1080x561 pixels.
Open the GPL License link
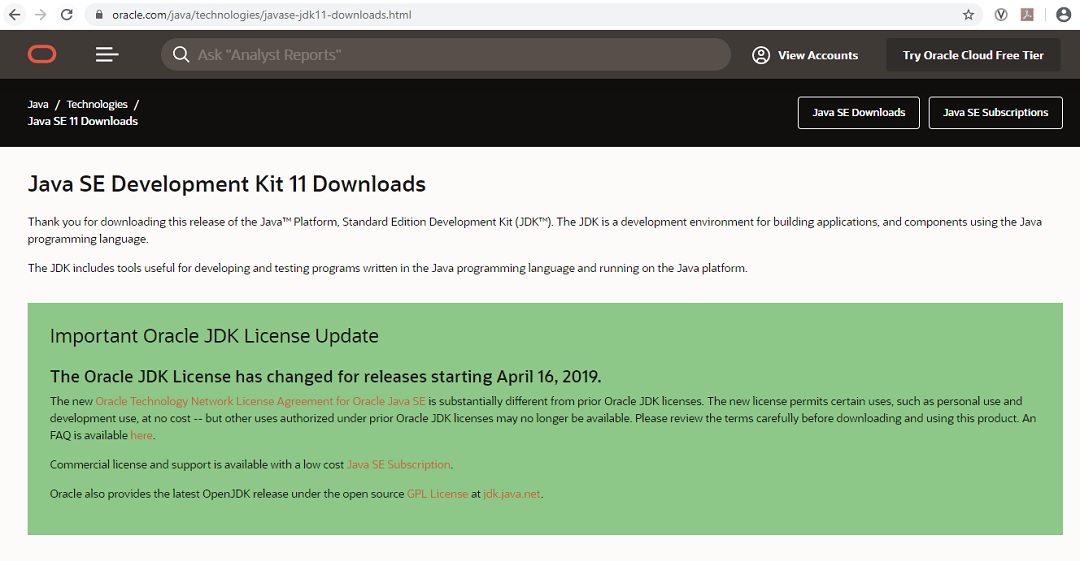pyautogui.click(x=437, y=493)
